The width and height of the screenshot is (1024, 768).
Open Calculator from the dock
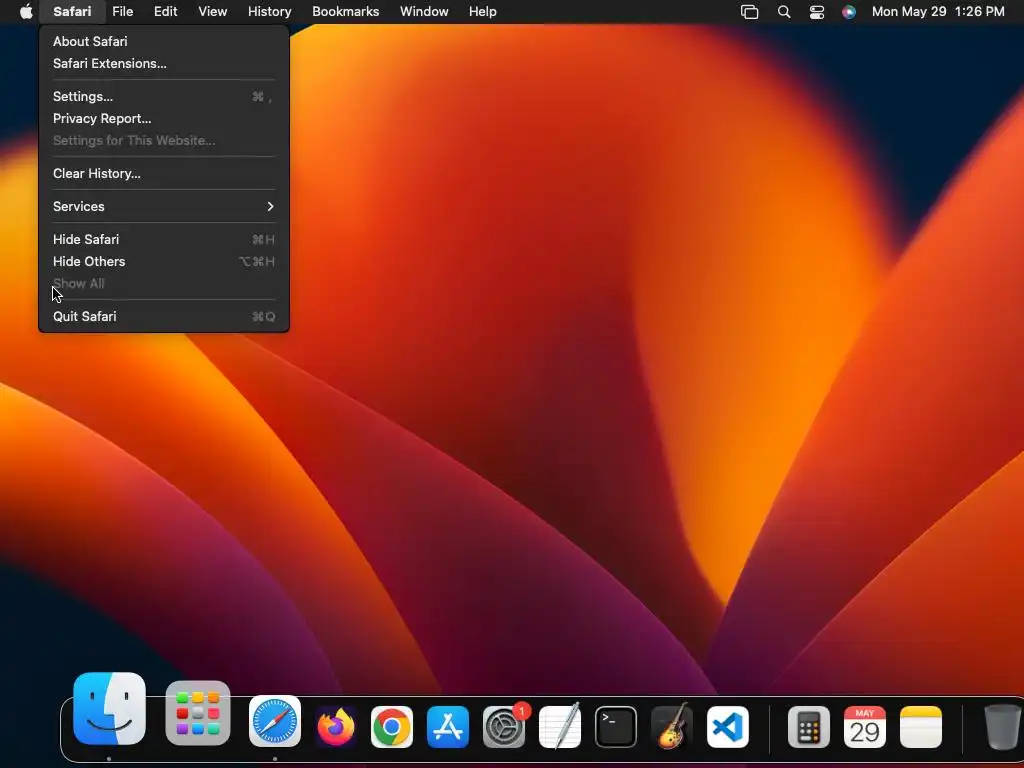[x=808, y=726]
